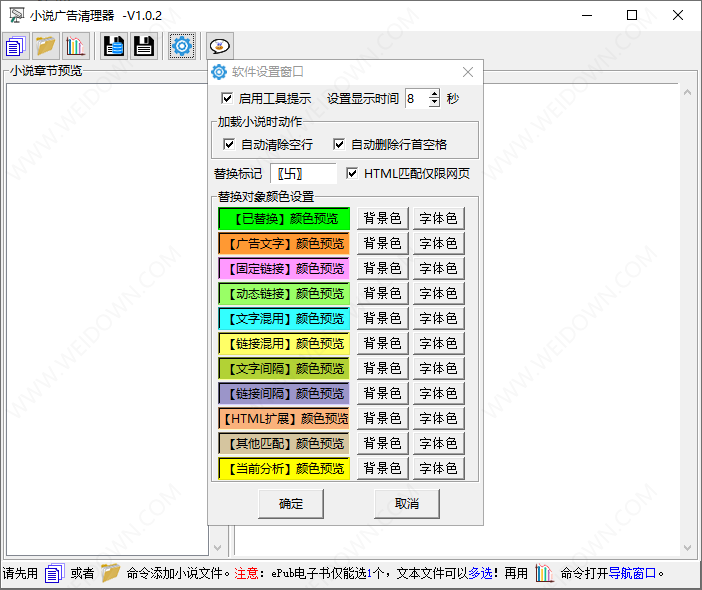Decrease display time with spinner down arrow
702x590 pixels.
click(x=434, y=103)
